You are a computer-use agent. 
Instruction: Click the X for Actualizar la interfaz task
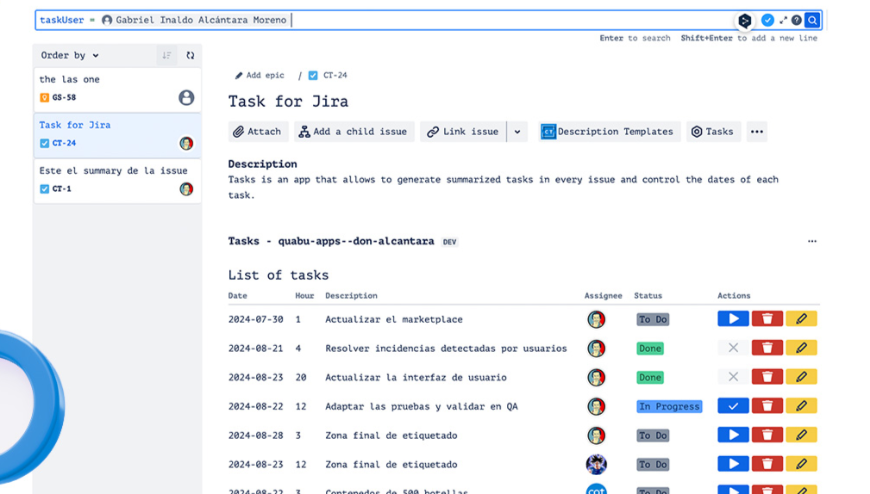pyautogui.click(x=732, y=377)
